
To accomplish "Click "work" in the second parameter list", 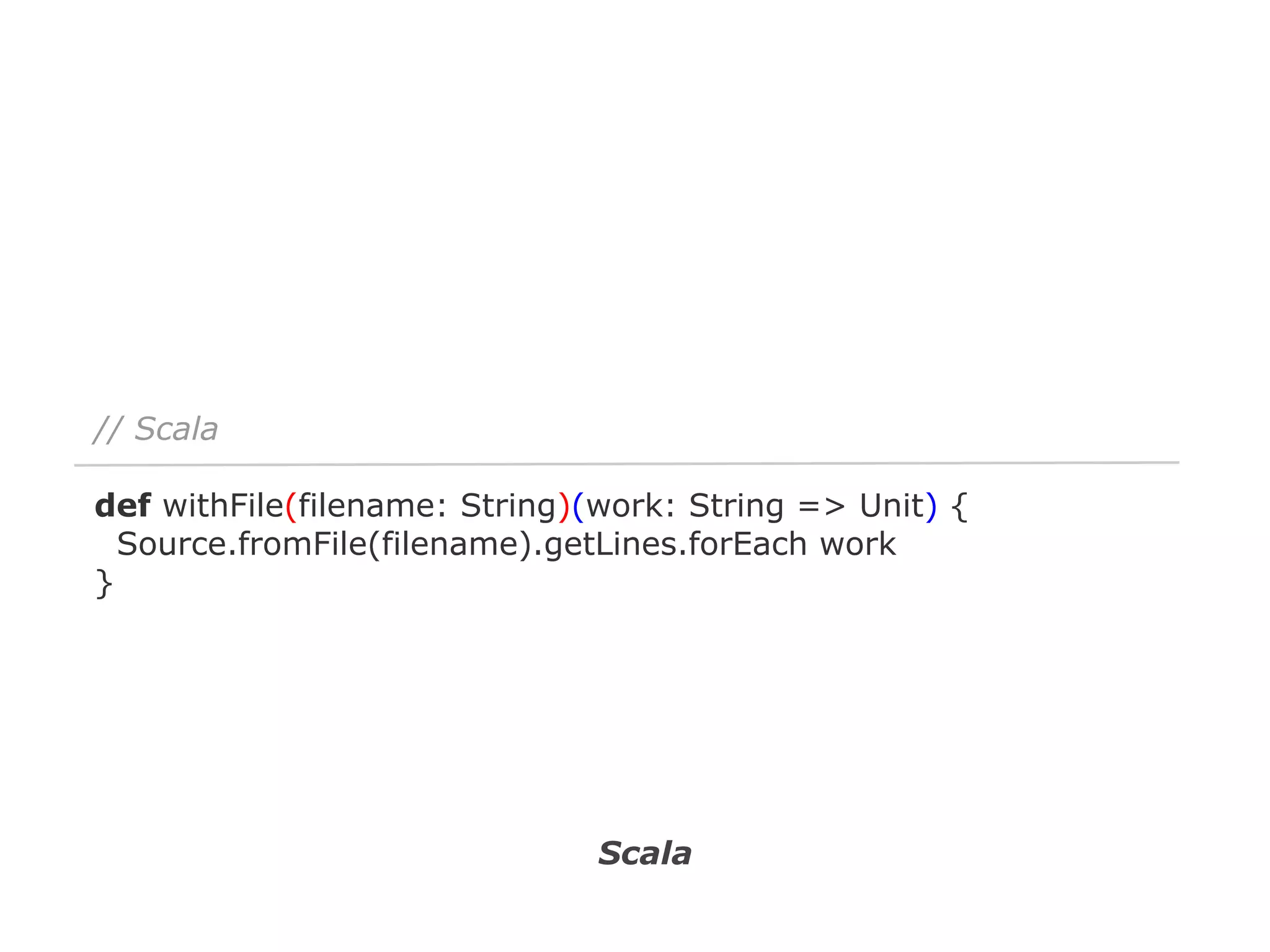I will click(x=625, y=506).
